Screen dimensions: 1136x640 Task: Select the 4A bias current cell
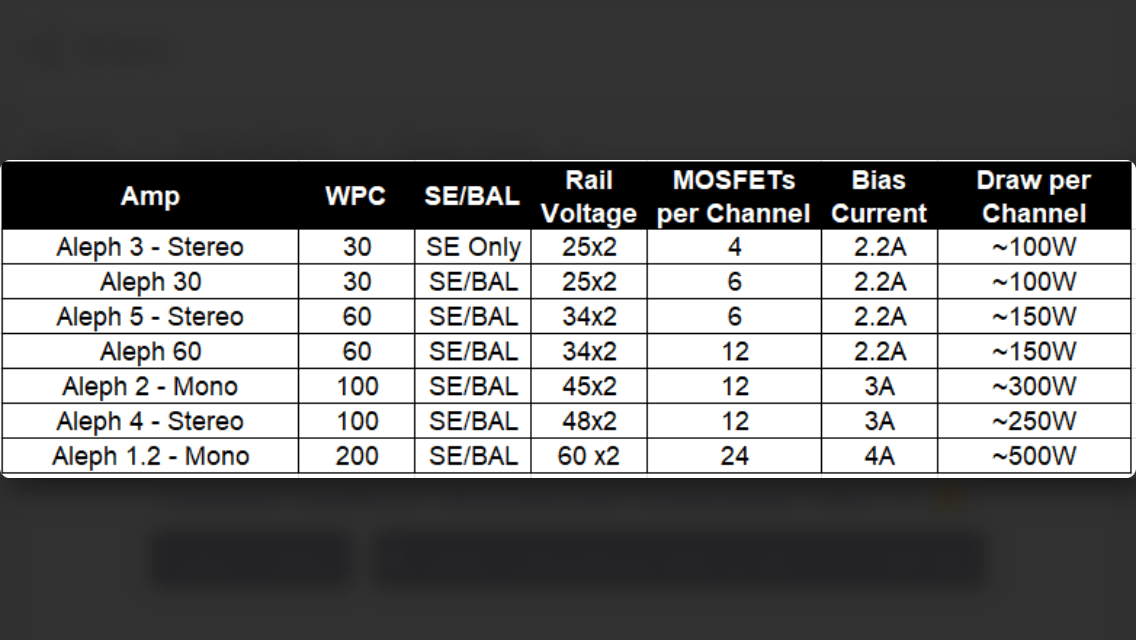[x=879, y=456]
